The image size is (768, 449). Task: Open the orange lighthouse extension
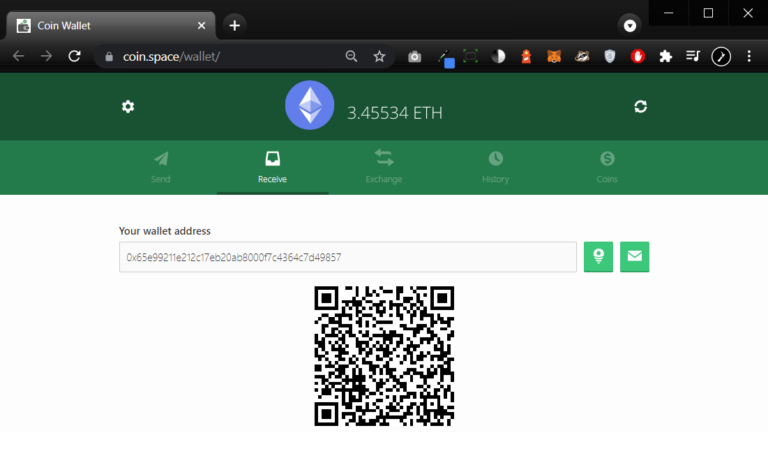pos(526,56)
